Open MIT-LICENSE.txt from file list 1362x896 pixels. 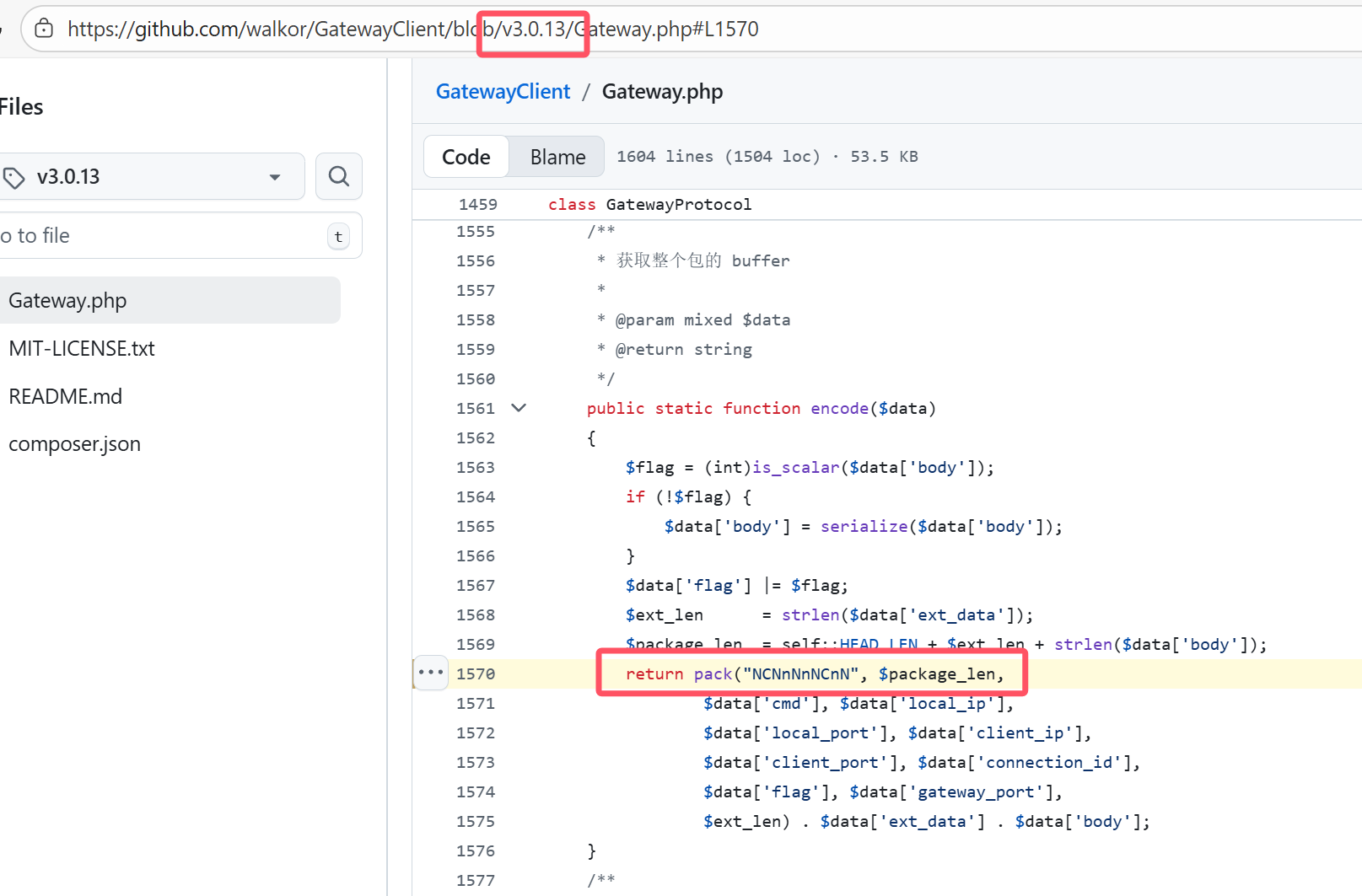(82, 348)
